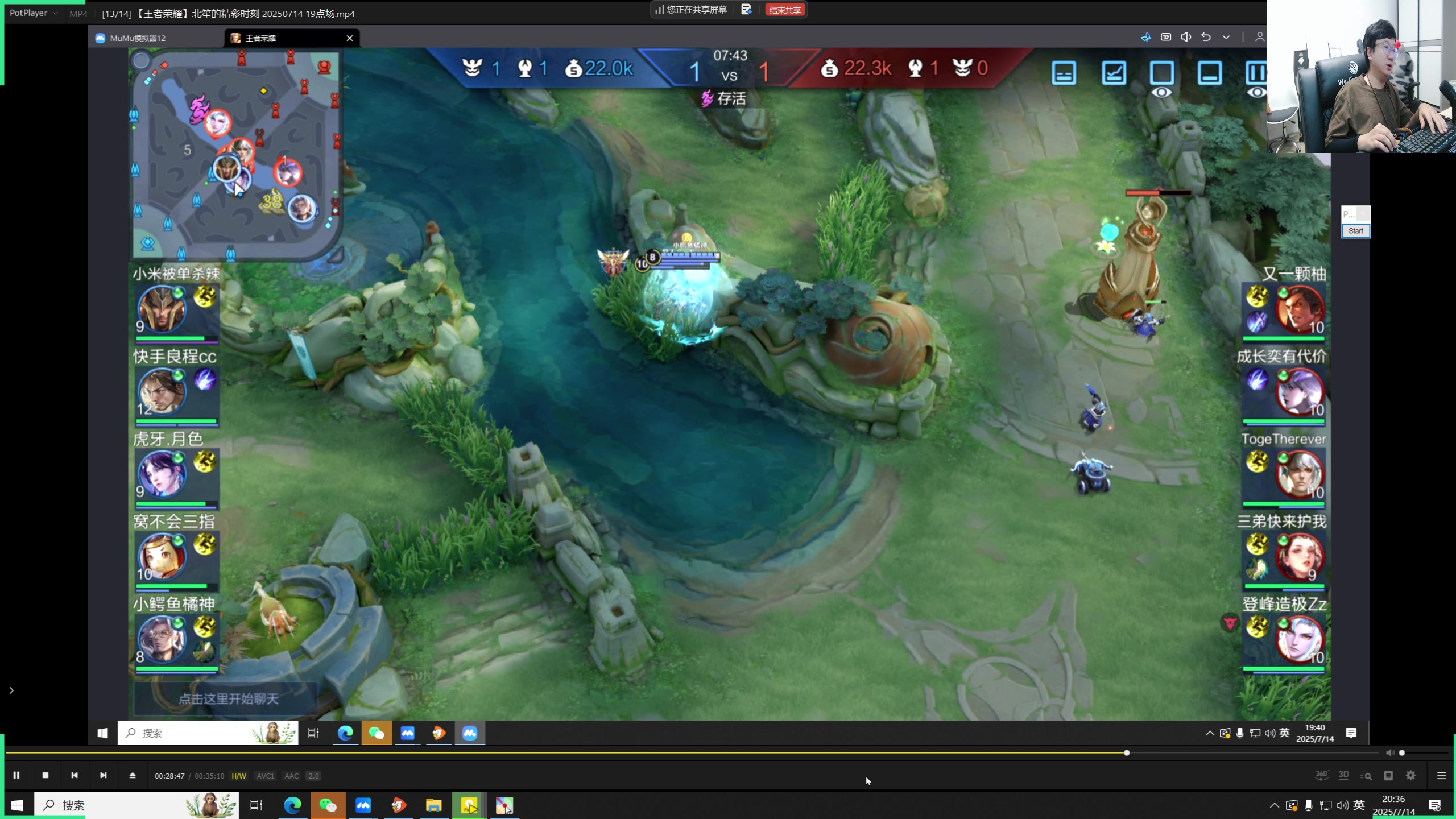Open the PotPlayer main menu dropdown

[33, 13]
